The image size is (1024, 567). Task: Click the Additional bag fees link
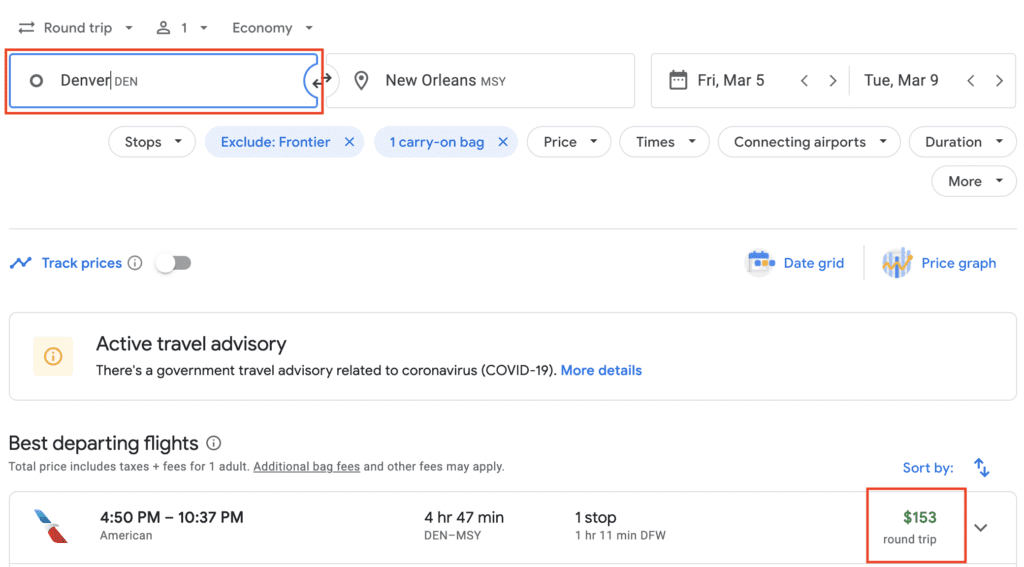pos(306,467)
